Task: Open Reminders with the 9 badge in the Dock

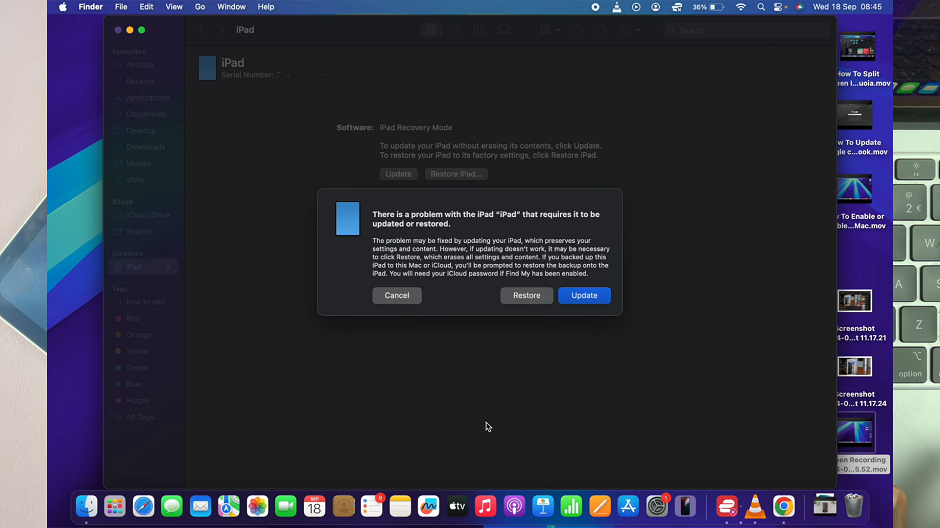Action: coord(372,506)
